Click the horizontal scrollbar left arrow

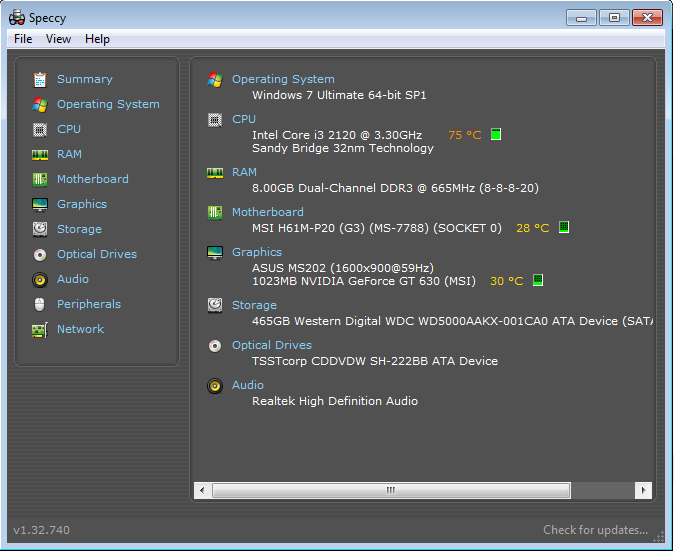[202, 490]
